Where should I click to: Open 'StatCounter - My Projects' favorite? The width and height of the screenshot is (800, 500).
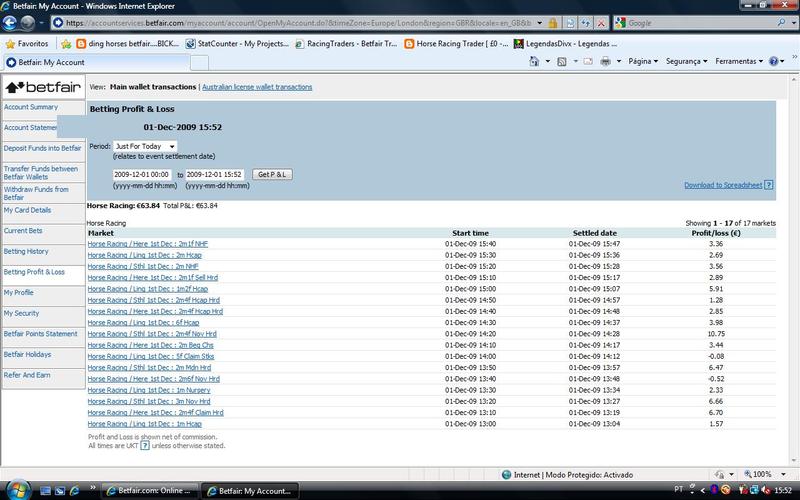[237, 44]
